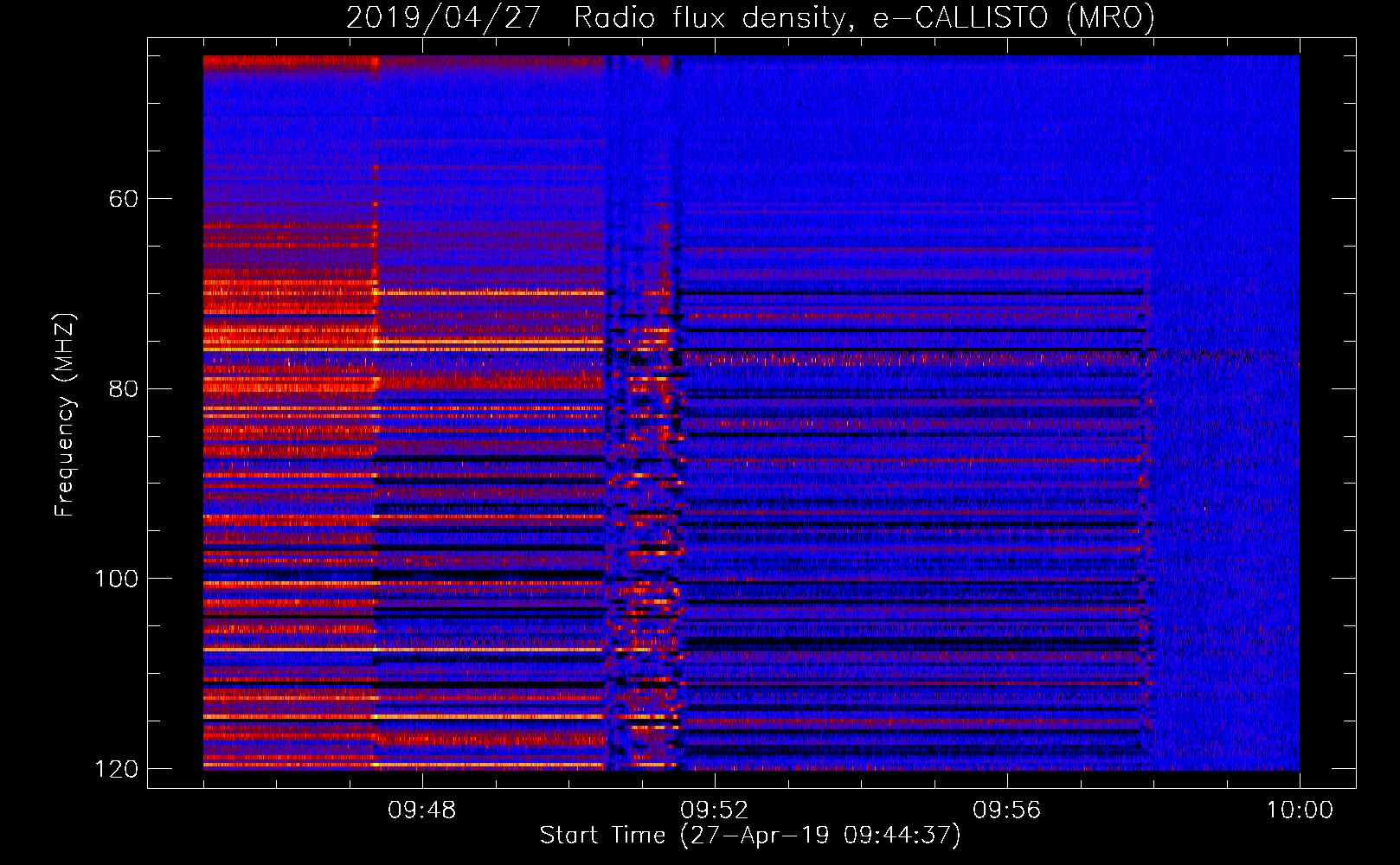Click the 80 frequency tick label
The image size is (1400, 865).
click(123, 388)
